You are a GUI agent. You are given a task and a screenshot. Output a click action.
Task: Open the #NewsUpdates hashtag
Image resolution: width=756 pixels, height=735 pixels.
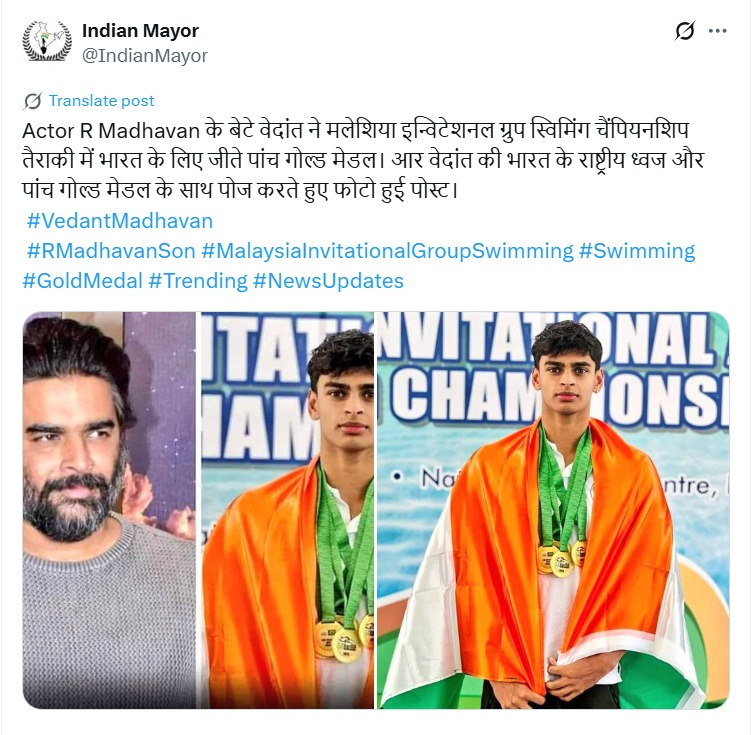pos(328,281)
